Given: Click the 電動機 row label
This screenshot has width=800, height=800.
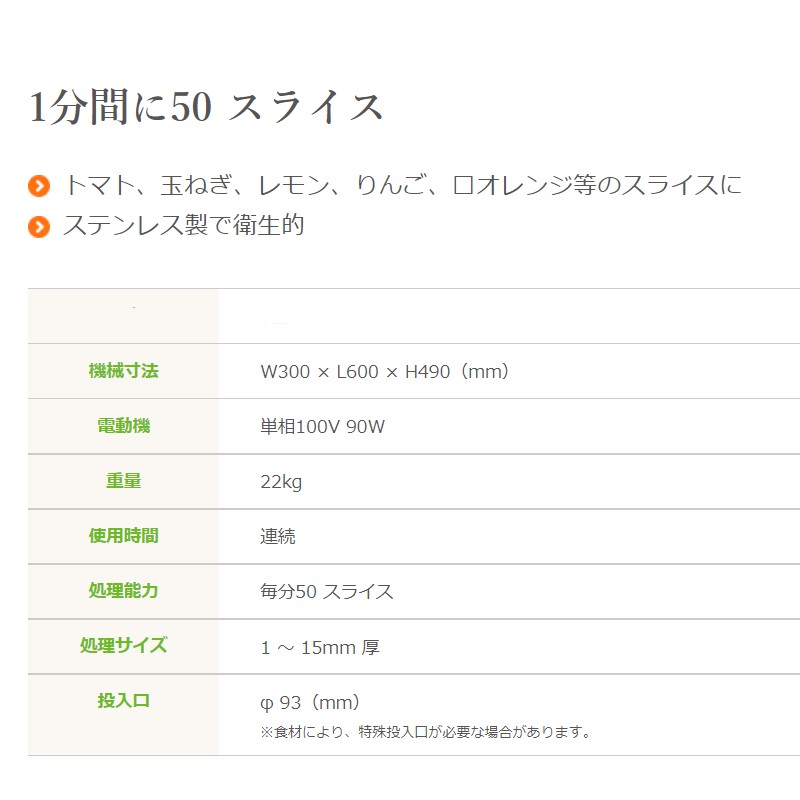Looking at the screenshot, I should point(123,426).
